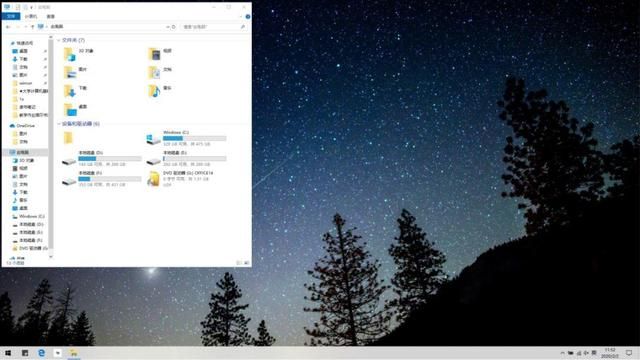The image size is (640, 360).
Task: Collapse the Folders (7) group
Action: pos(59,40)
